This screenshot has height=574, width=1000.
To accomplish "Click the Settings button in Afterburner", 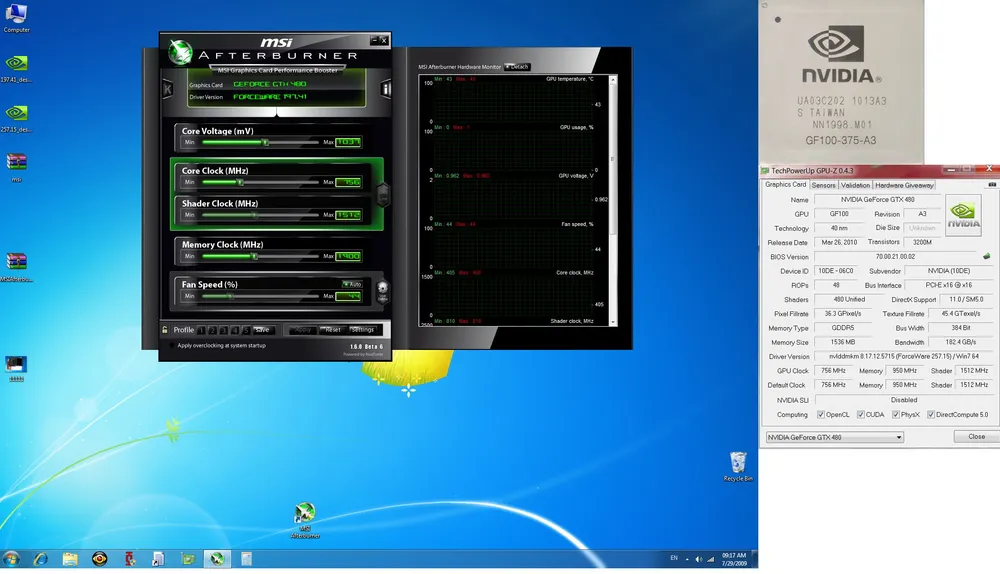I will tap(362, 330).
